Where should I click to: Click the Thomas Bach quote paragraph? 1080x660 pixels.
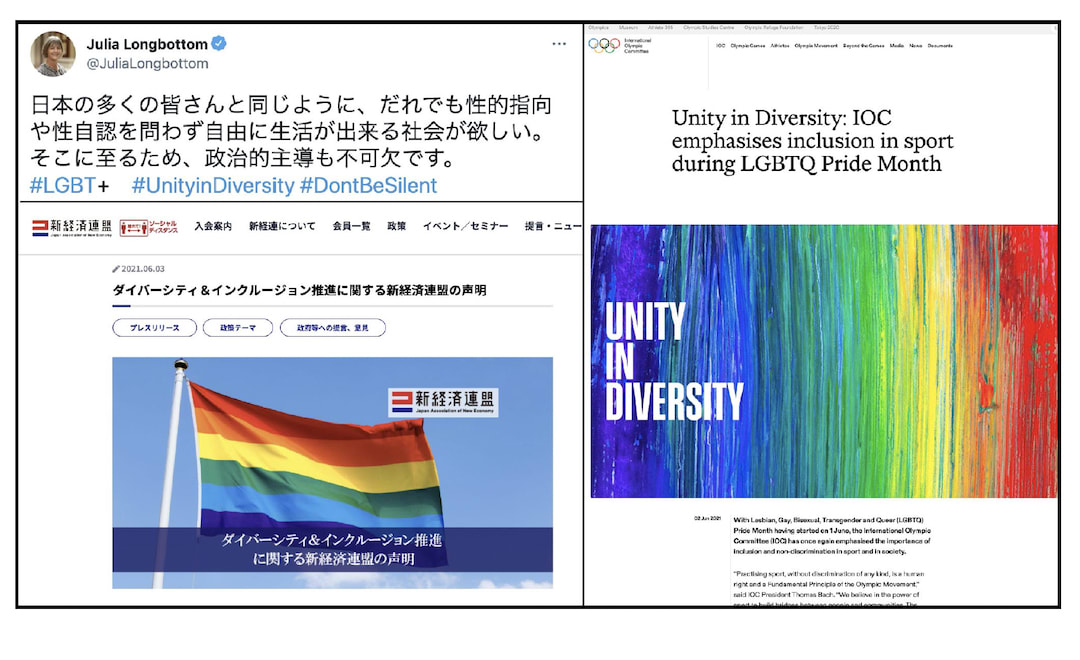829,589
